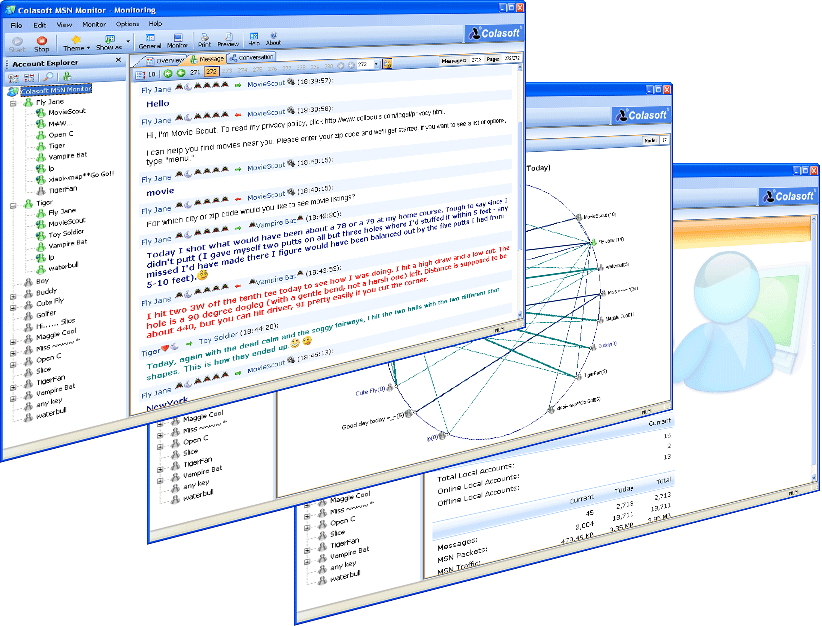This screenshot has height=626, width=822.
Task: Open the File menu
Action: tap(16, 25)
